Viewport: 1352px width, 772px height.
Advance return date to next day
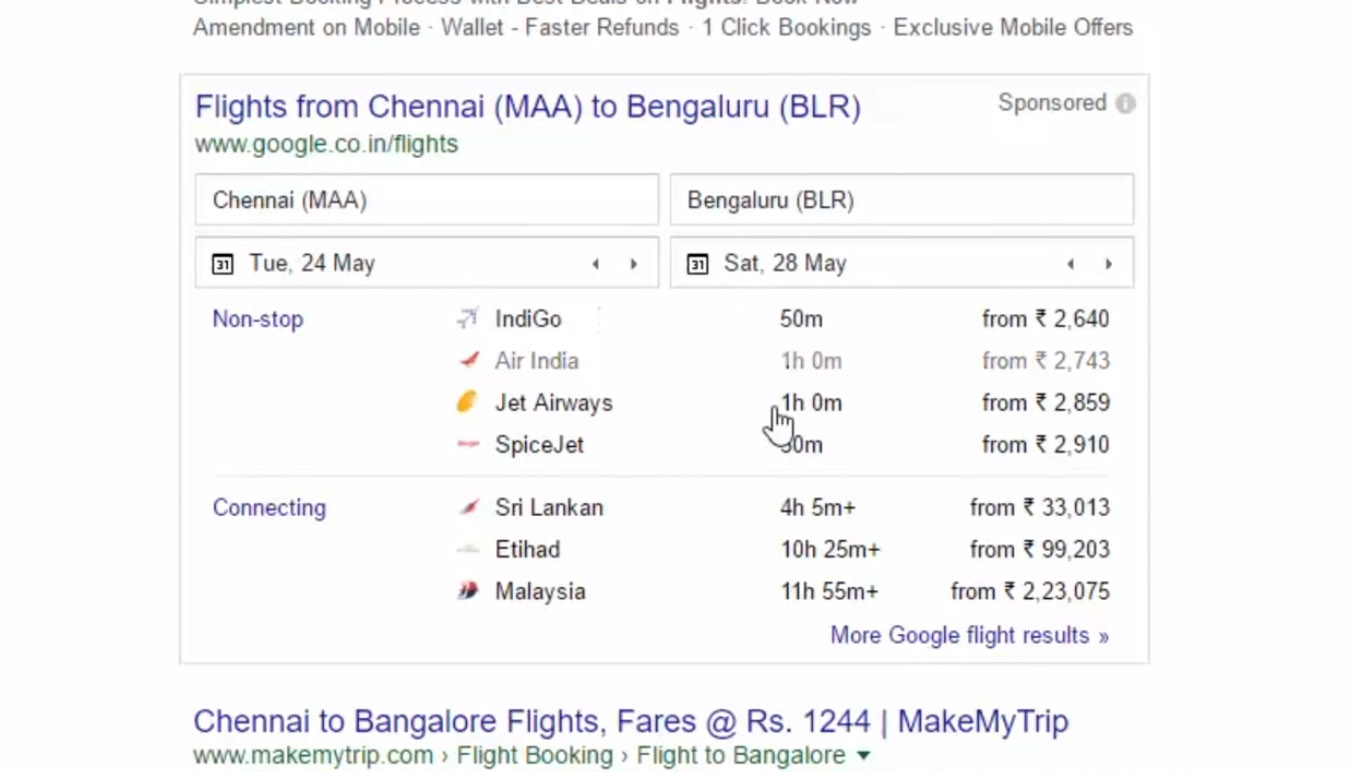click(1109, 264)
